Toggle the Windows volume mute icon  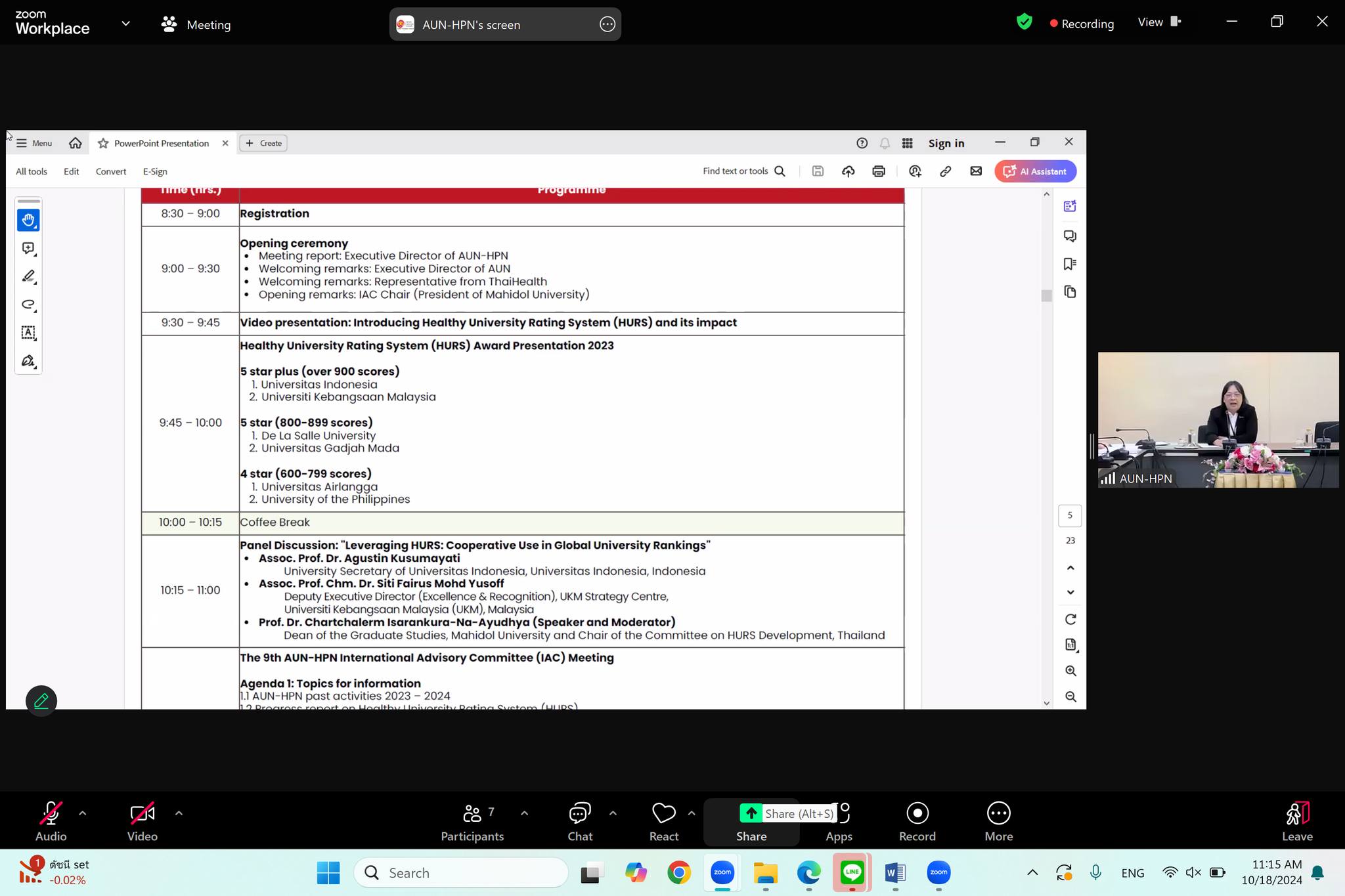coord(1193,872)
